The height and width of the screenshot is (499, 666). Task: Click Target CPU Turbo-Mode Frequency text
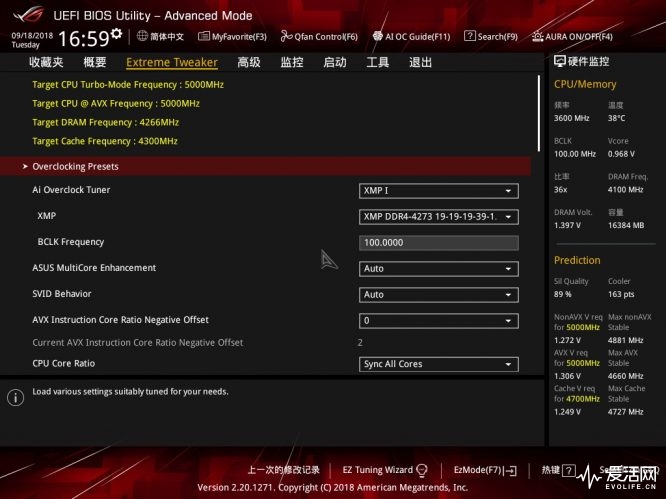point(128,85)
